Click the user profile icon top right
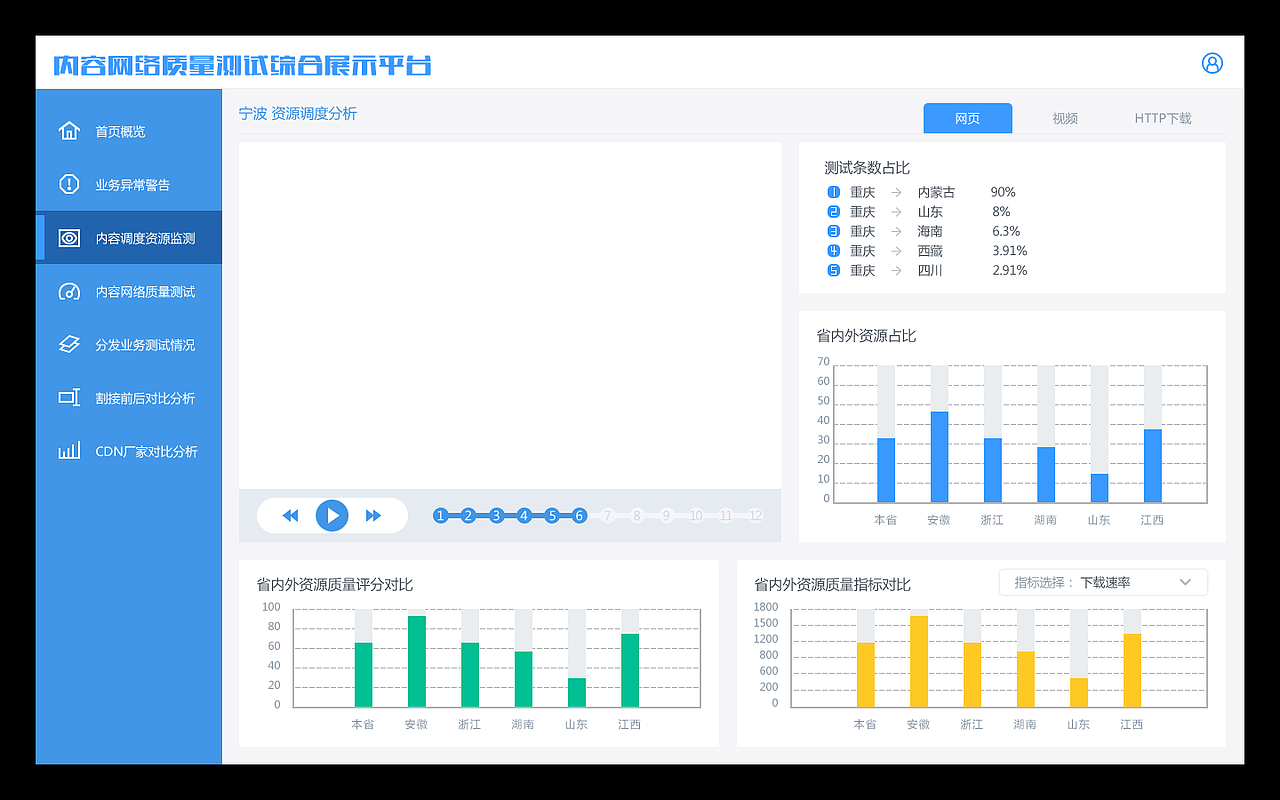Screen dimensions: 1280x800 point(1212,62)
